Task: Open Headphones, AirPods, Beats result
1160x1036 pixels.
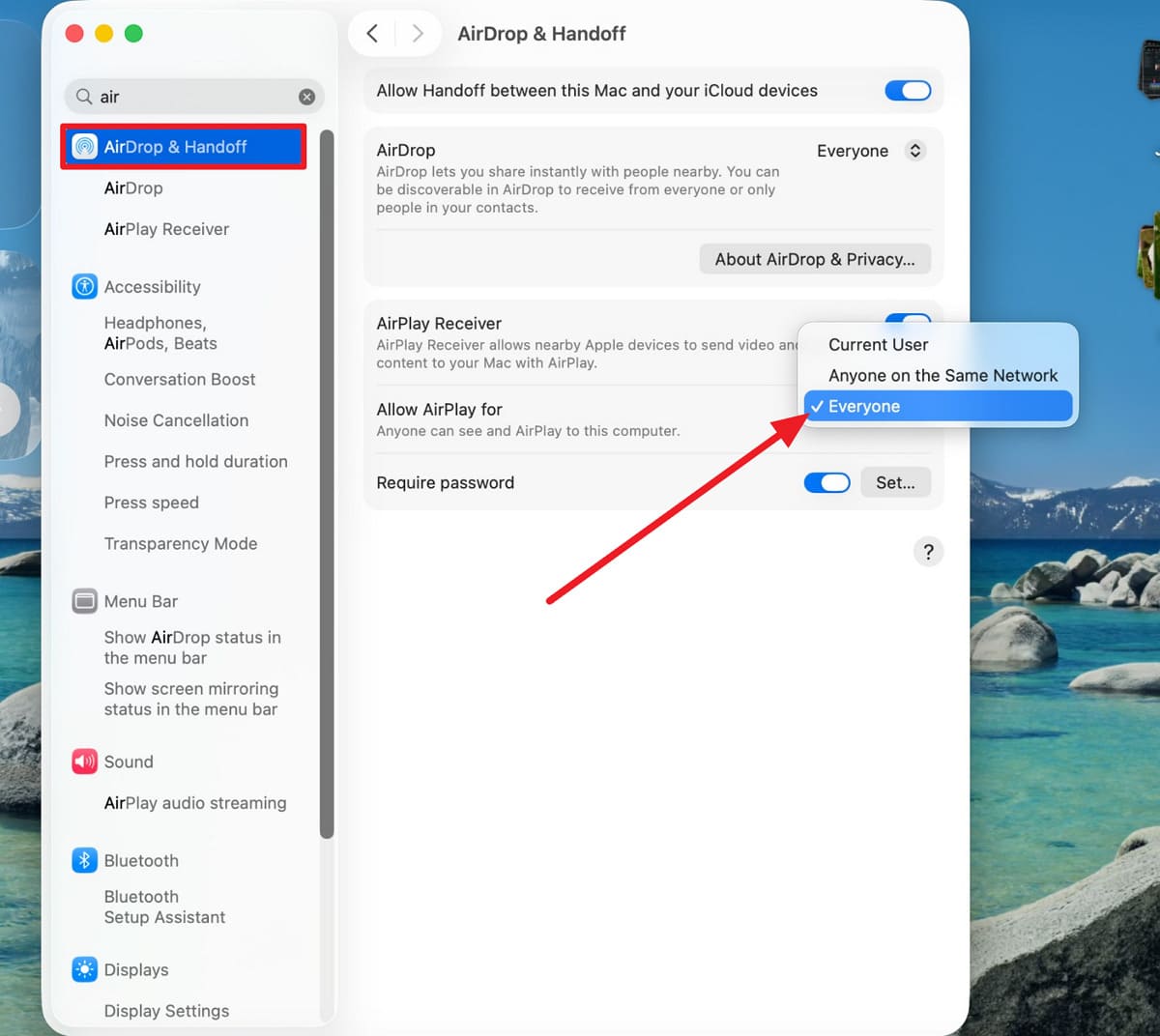Action: [x=160, y=333]
